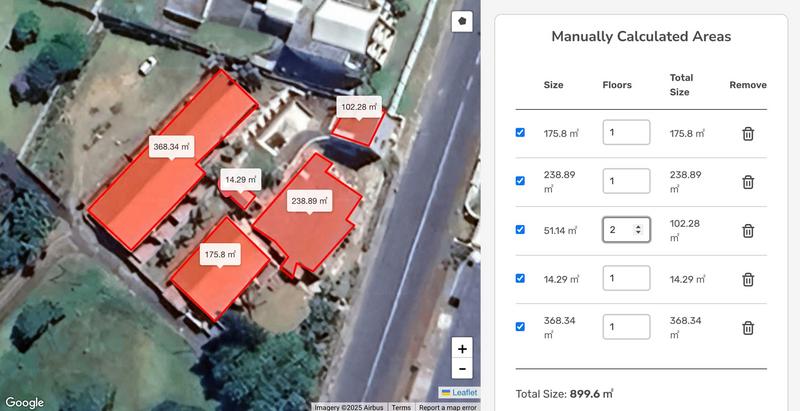The width and height of the screenshot is (800, 411).
Task: Click Imagery ©2025 Airbus attribution text
Action: [x=351, y=407]
